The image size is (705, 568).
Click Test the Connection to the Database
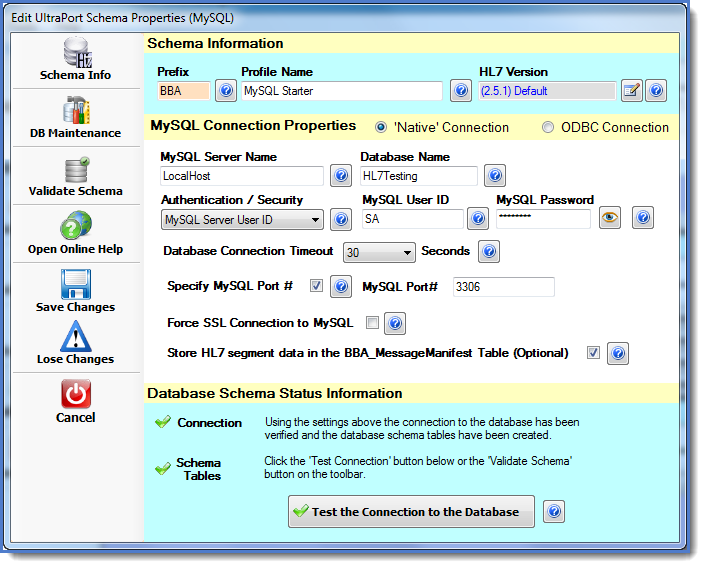(411, 512)
